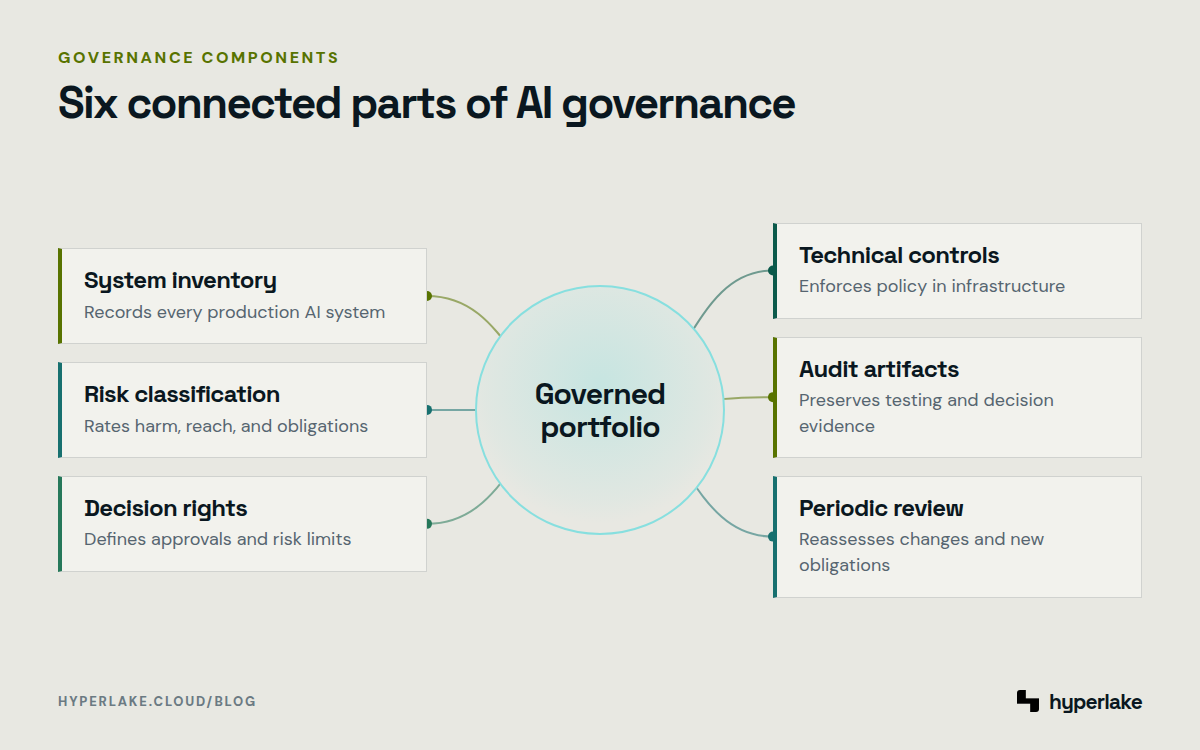1200x750 pixels.
Task: Click connector dot on Technical controls card
Action: coord(772,270)
